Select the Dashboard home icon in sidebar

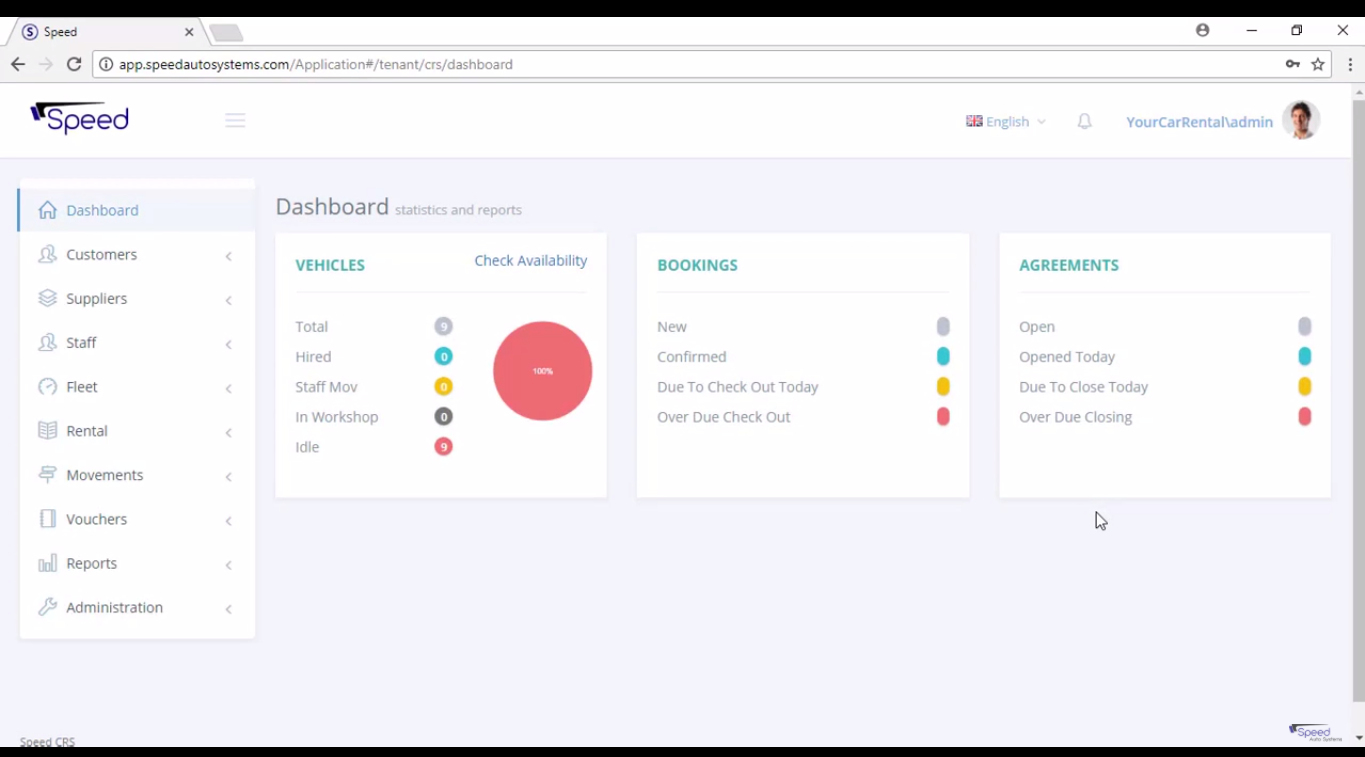[x=46, y=210]
